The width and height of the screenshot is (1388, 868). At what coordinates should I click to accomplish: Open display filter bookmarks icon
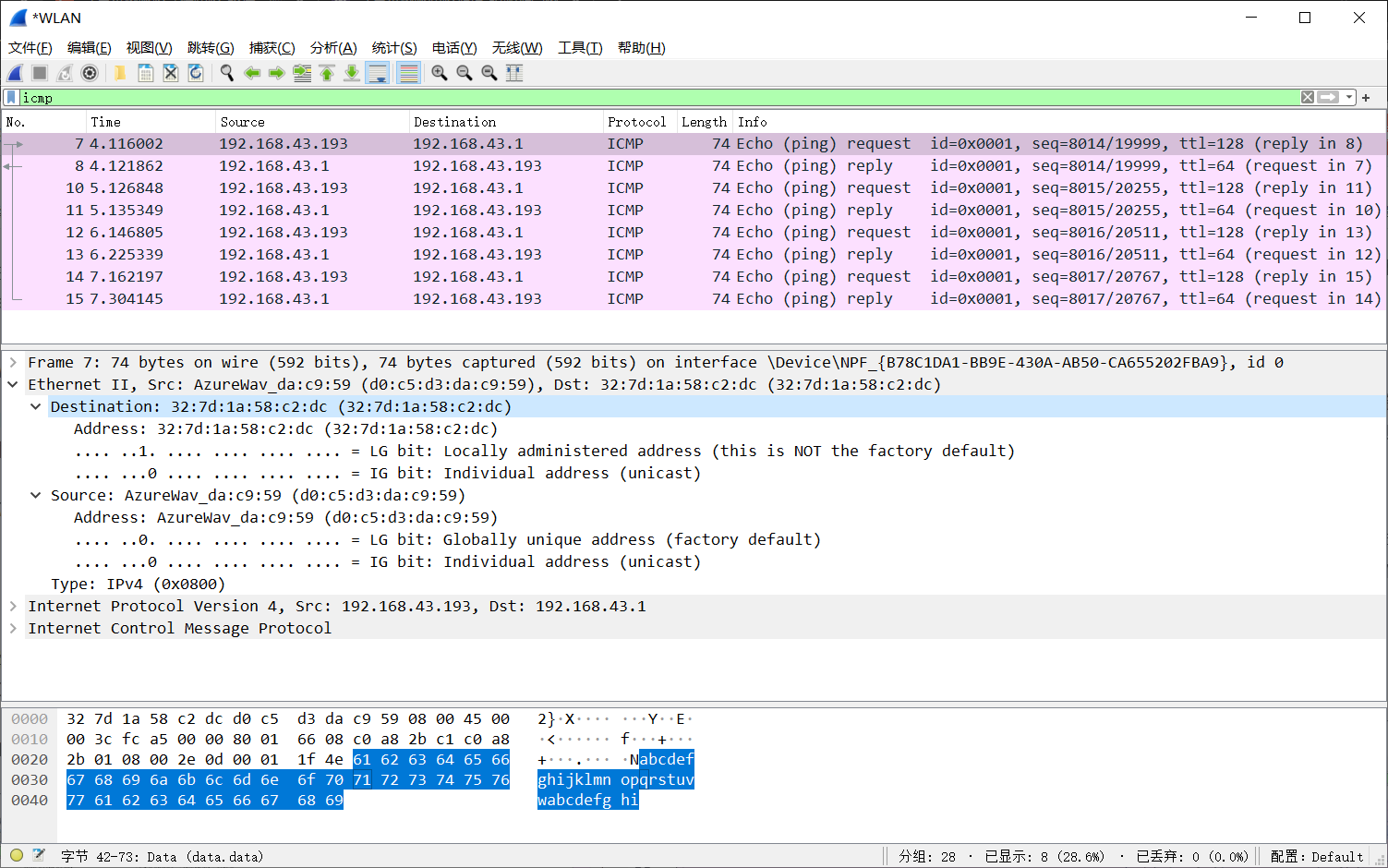tap(11, 97)
